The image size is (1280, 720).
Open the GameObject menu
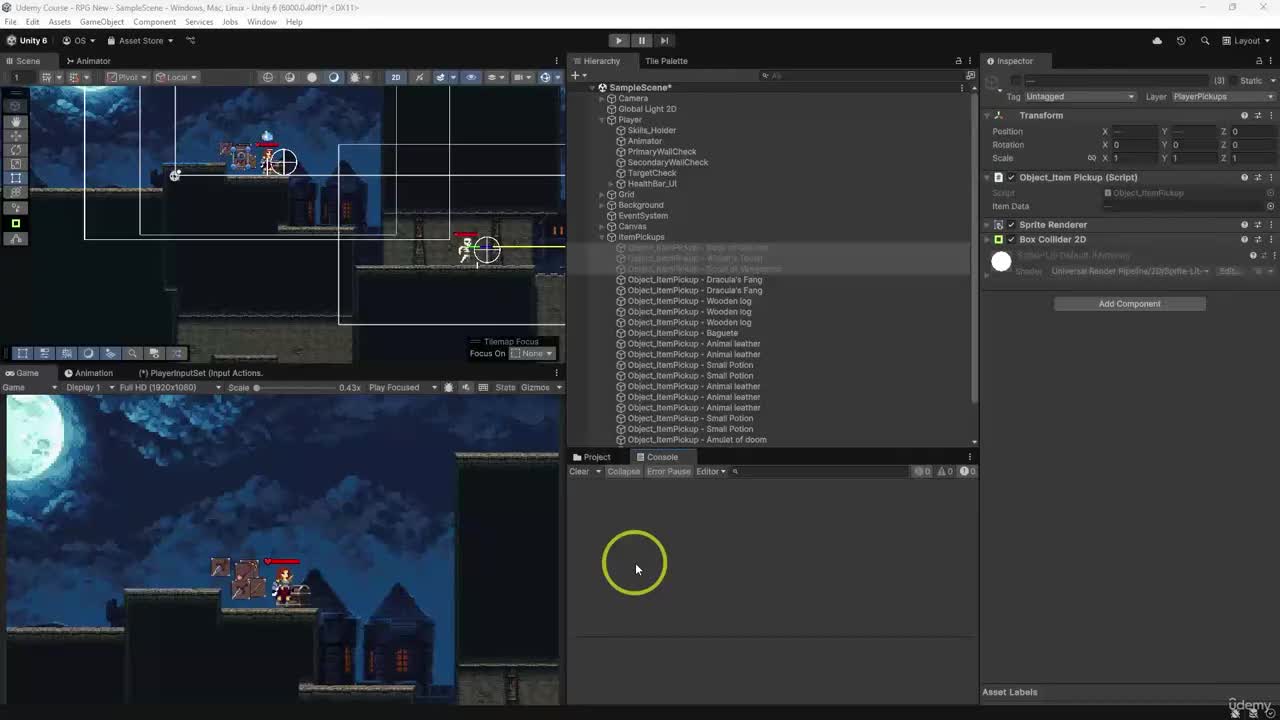[102, 22]
